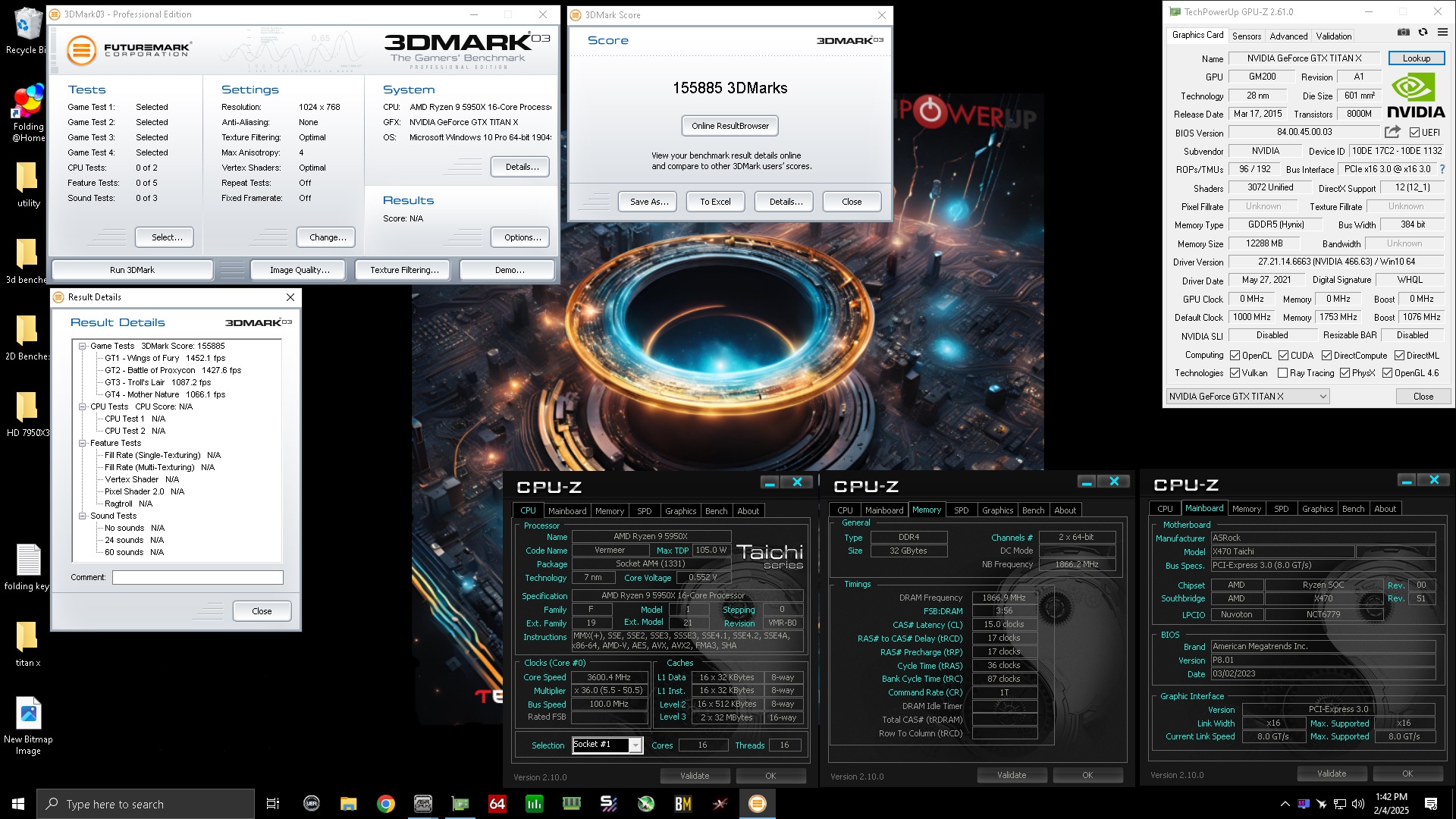Image resolution: width=1456 pixels, height=819 pixels.
Task: Click the BIOS export share icon in GPU-Z
Action: 1392,132
